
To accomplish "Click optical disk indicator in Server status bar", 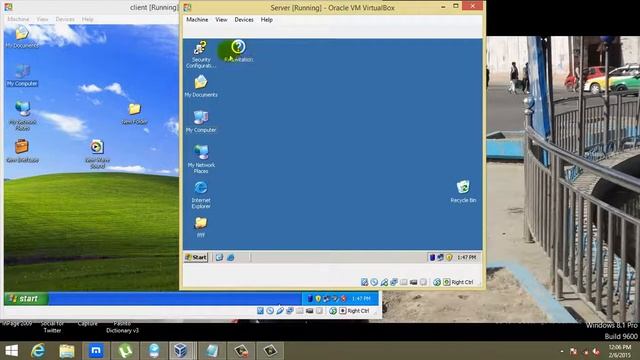I will coord(374,282).
